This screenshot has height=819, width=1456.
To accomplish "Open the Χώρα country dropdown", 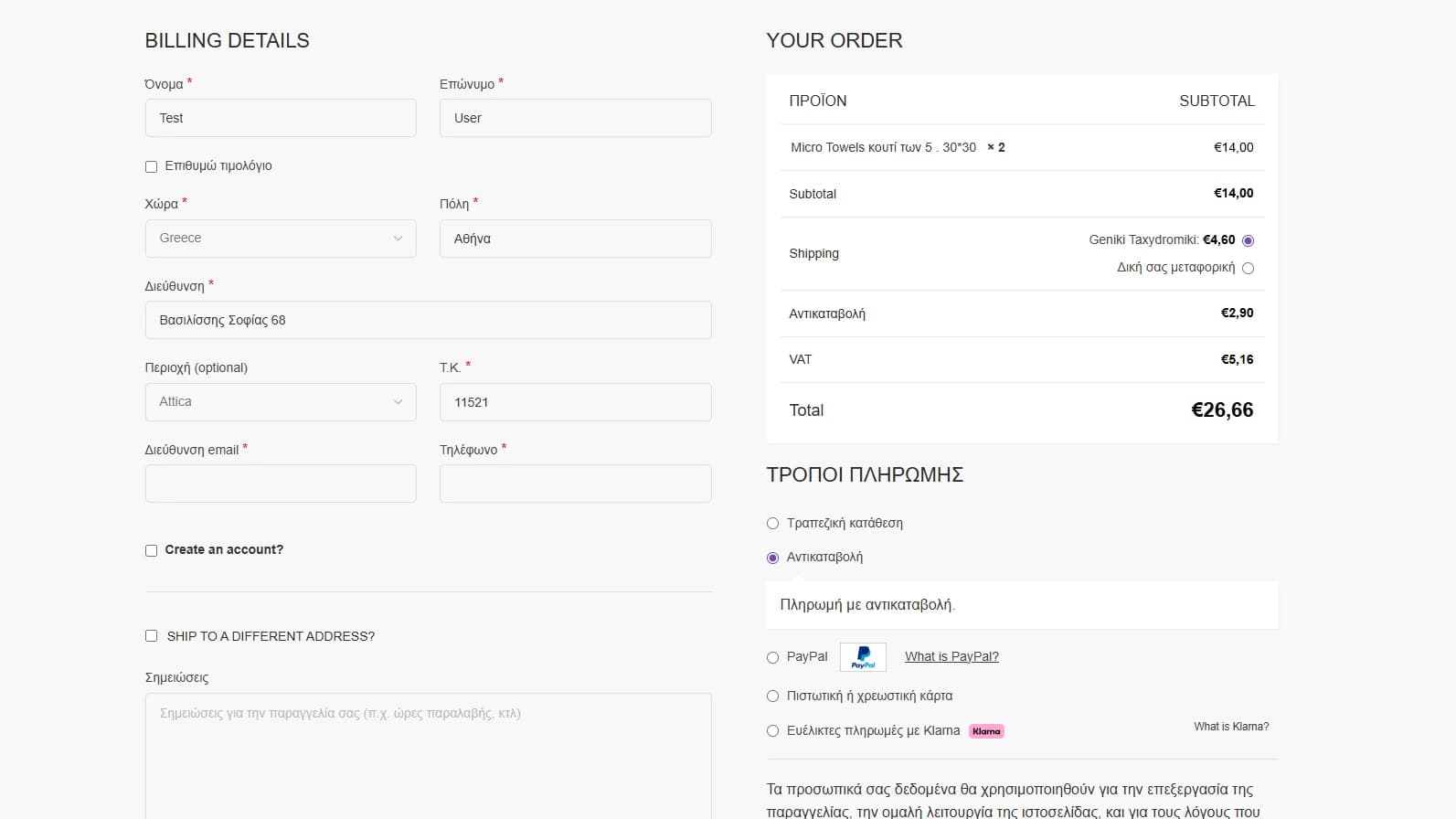I will 281,239.
